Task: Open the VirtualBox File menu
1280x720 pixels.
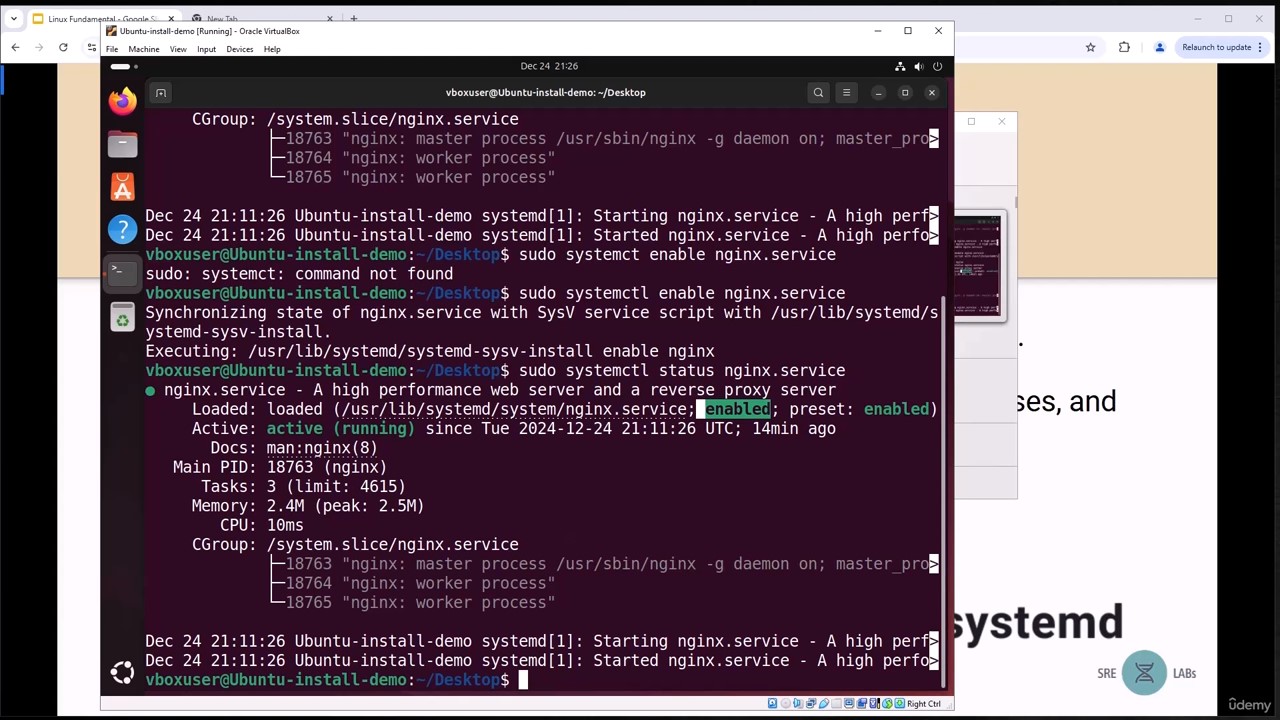Action: pos(112,49)
